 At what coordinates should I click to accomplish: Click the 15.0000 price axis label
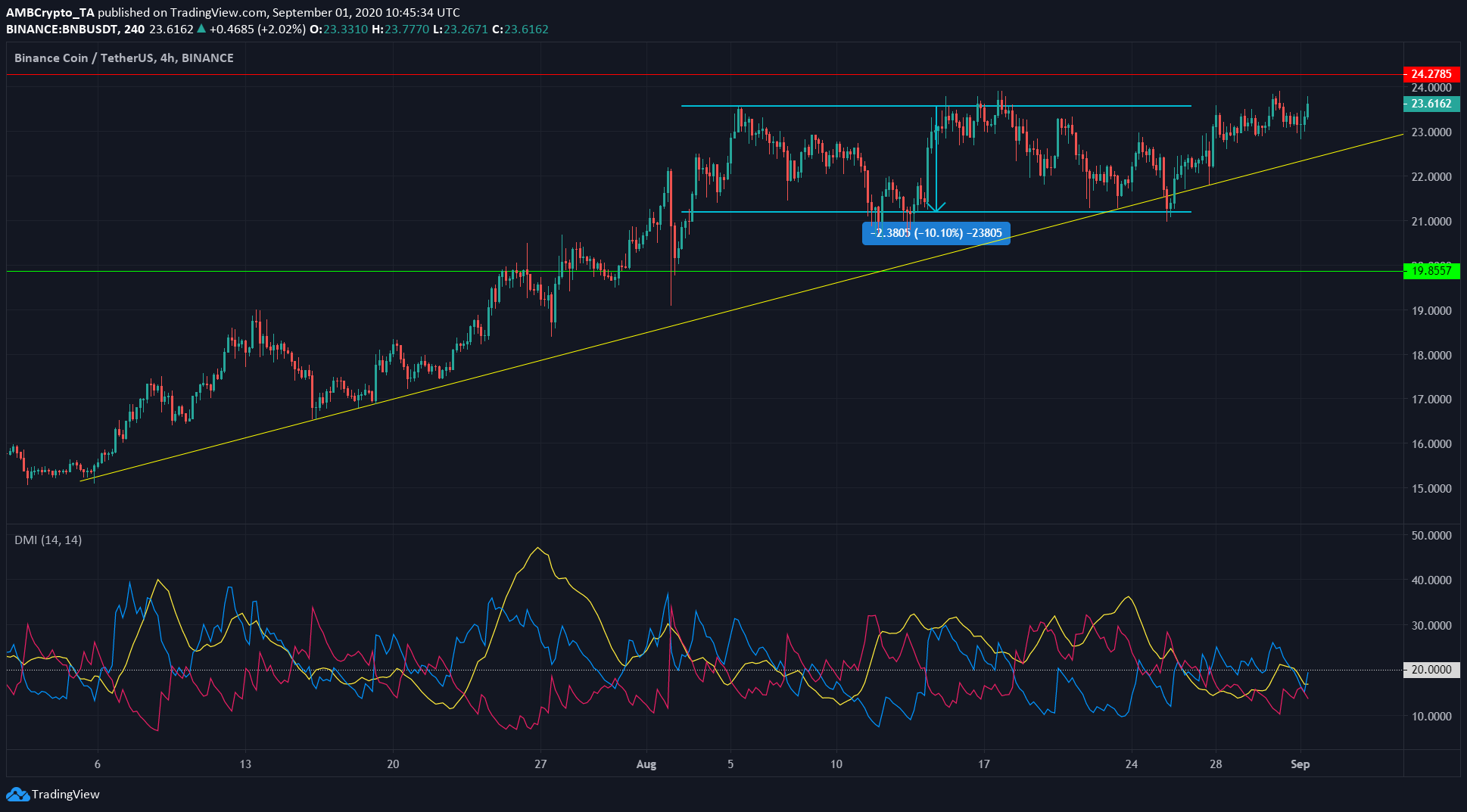1431,489
